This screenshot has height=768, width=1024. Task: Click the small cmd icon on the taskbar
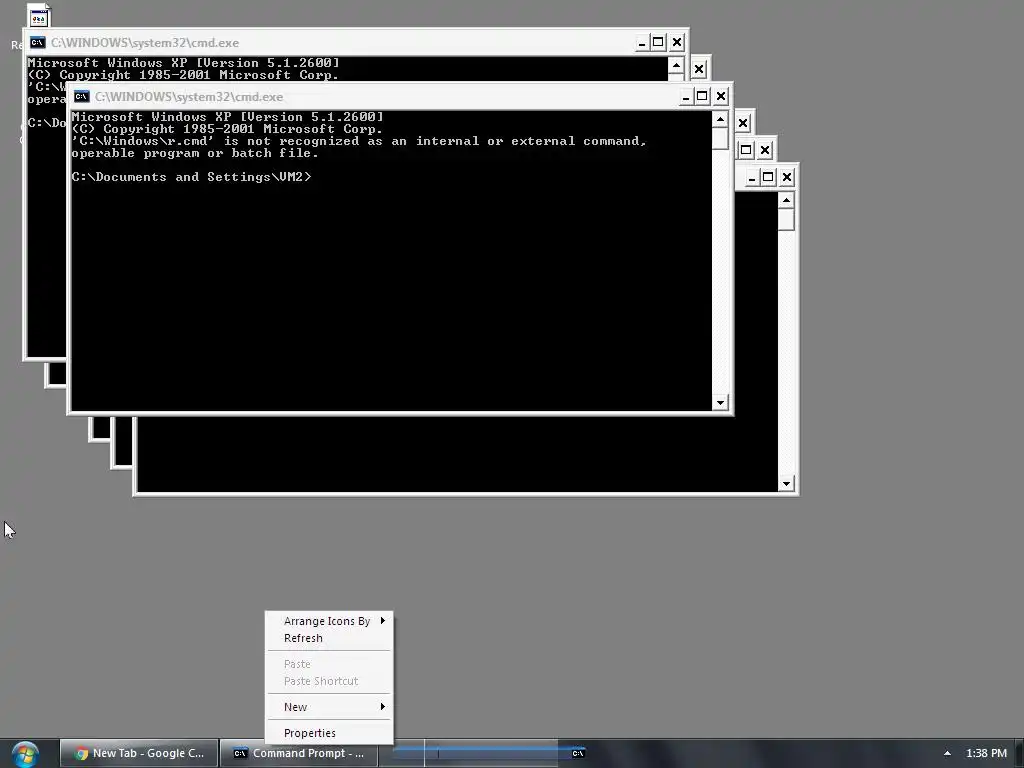[x=578, y=753]
